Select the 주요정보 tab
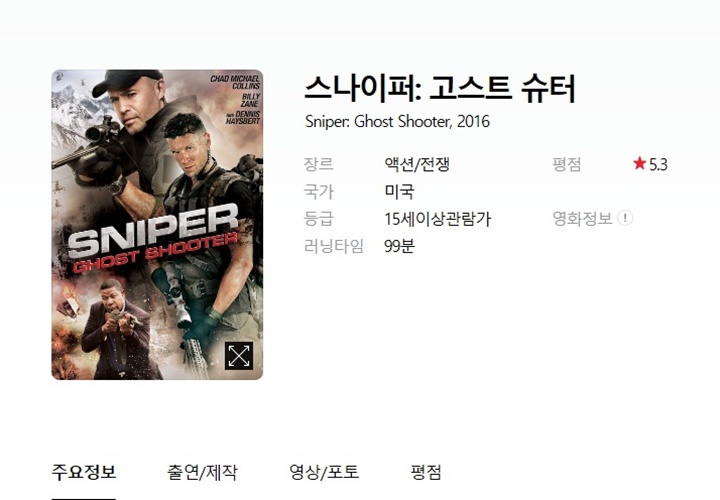The width and height of the screenshot is (720, 500). pyautogui.click(x=84, y=472)
